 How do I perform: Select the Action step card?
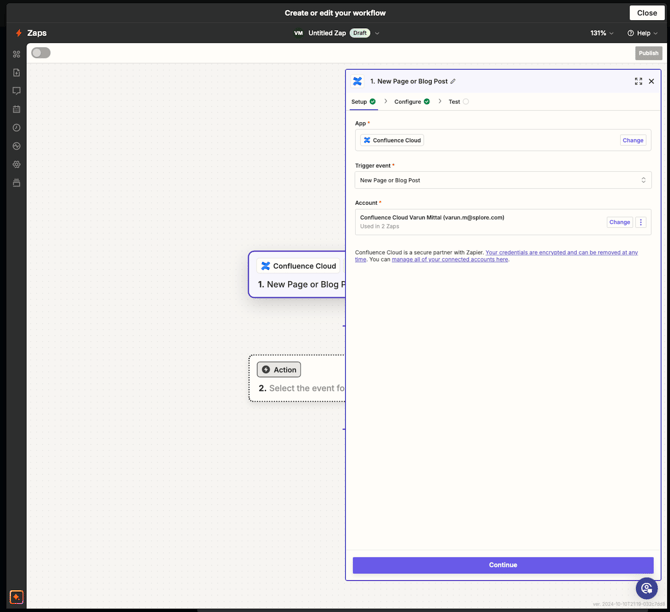tap(297, 378)
